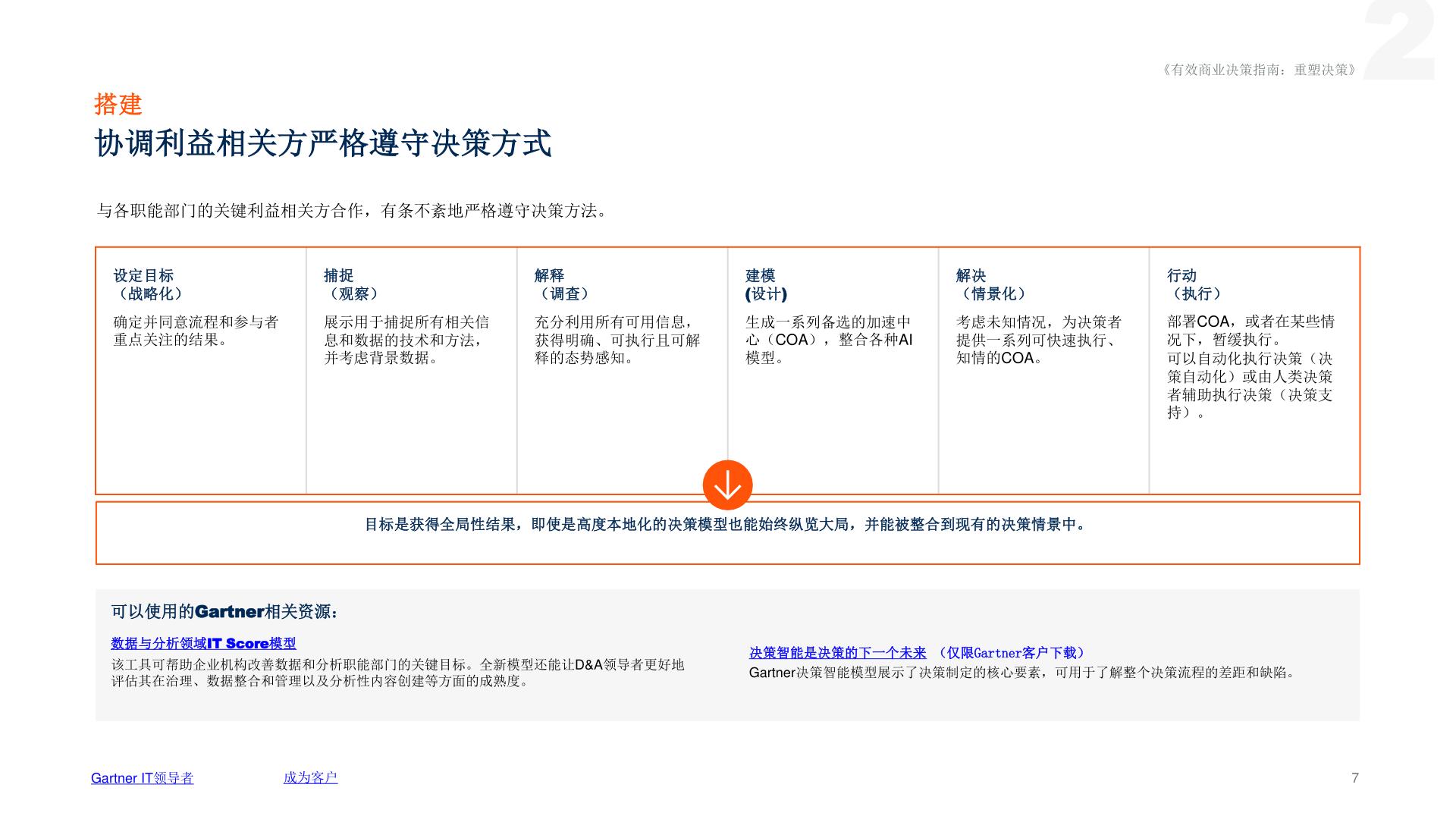Click the summary sentence 目标是获得全局性结果

coord(727,525)
